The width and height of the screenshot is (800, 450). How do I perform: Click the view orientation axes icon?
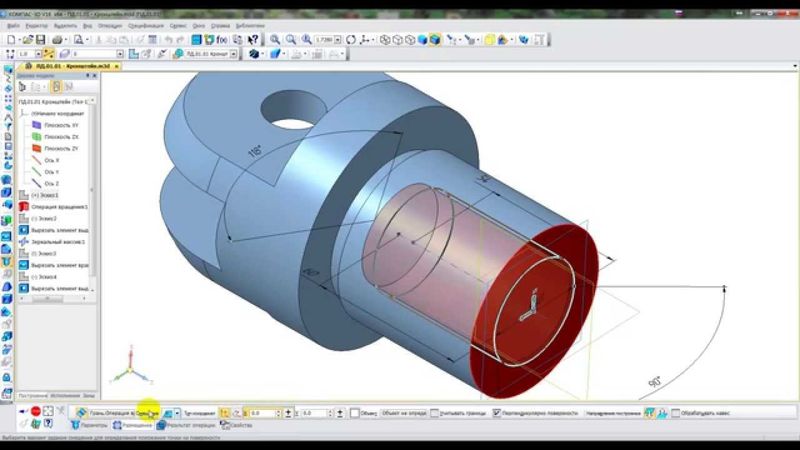click(x=365, y=39)
